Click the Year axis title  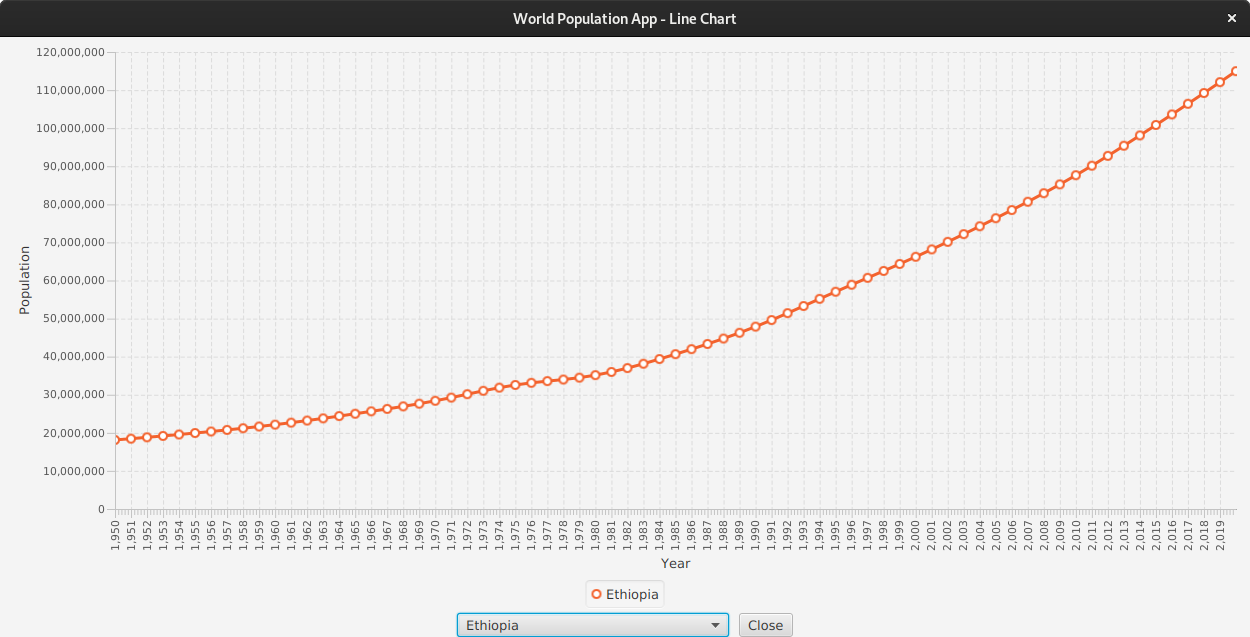point(675,563)
